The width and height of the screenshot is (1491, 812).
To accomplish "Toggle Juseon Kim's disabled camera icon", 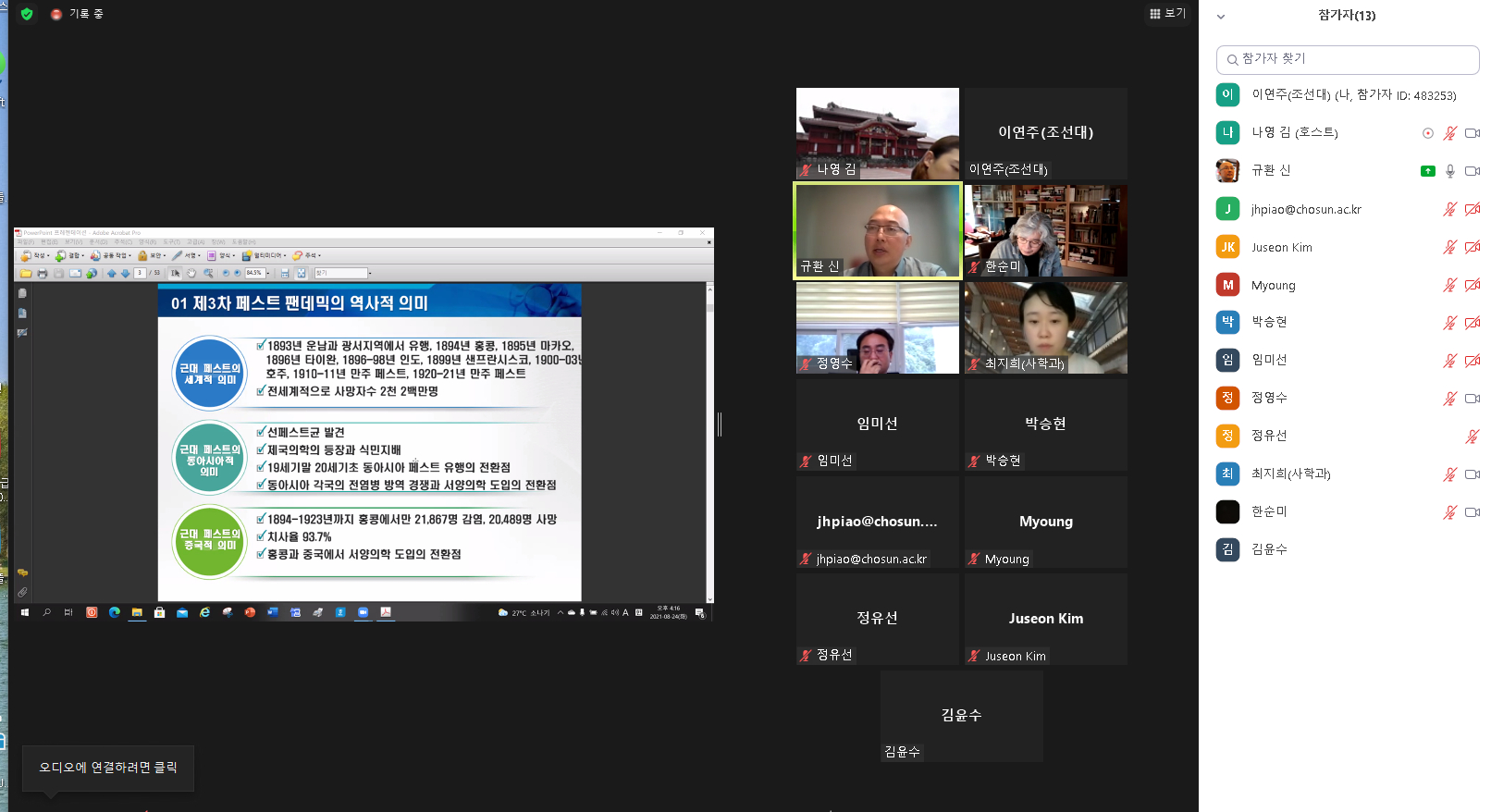I will pos(1472,248).
